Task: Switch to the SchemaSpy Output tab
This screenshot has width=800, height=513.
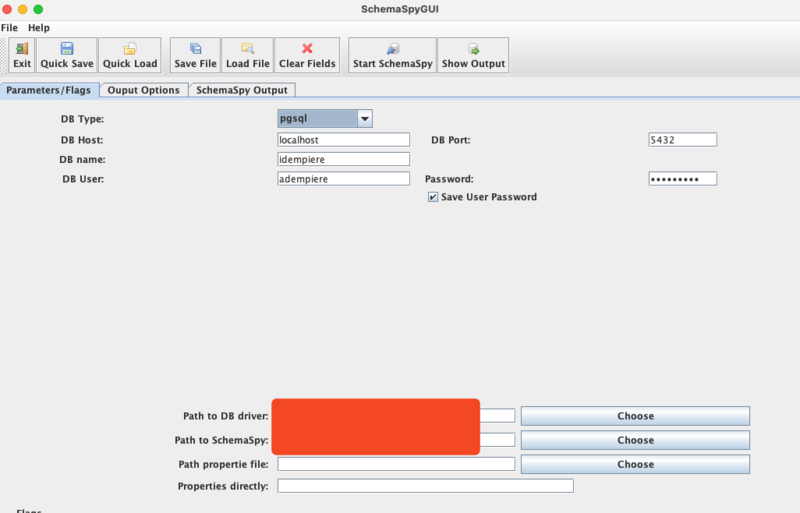Action: tap(241, 90)
